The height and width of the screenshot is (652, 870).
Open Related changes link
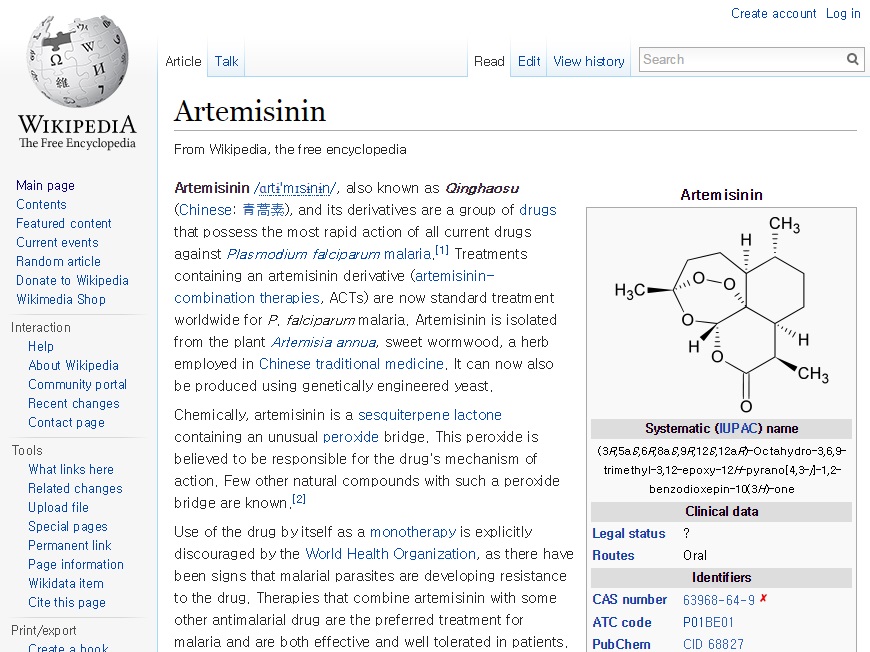coord(75,488)
